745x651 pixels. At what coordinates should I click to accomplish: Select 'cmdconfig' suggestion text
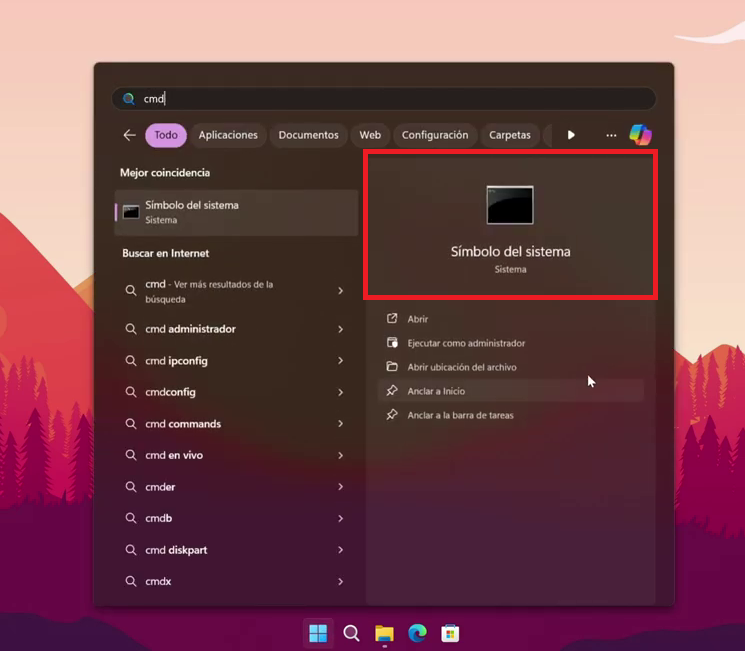click(x=170, y=393)
